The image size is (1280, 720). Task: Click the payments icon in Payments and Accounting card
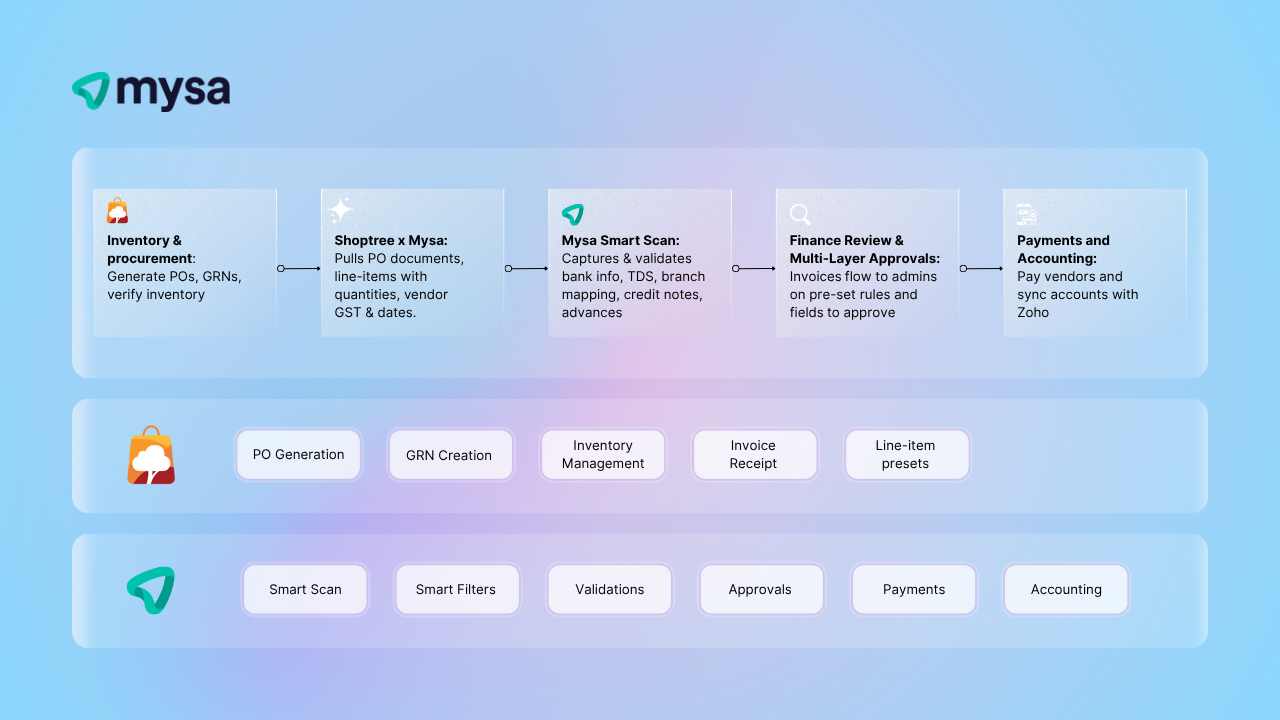(1027, 213)
